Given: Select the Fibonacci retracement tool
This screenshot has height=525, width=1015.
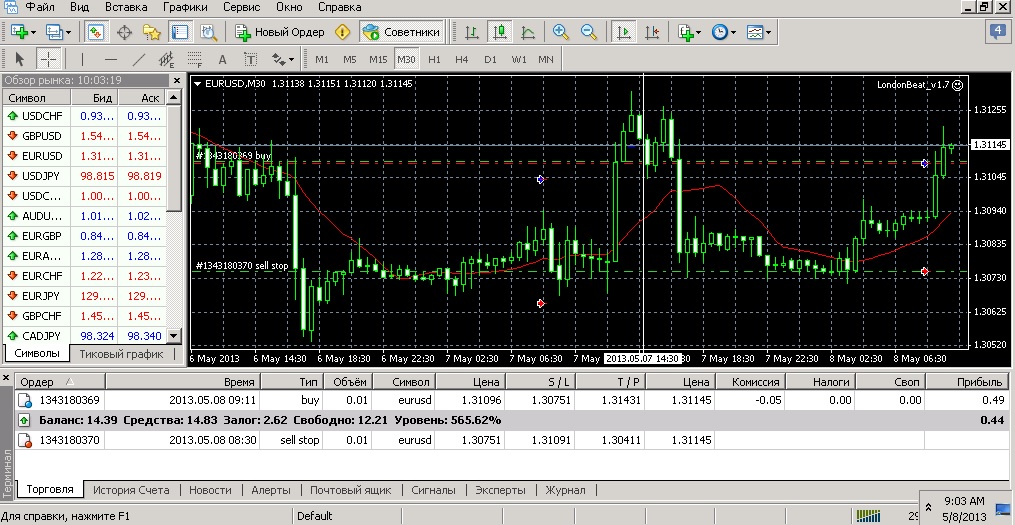Looking at the screenshot, I should pos(194,60).
